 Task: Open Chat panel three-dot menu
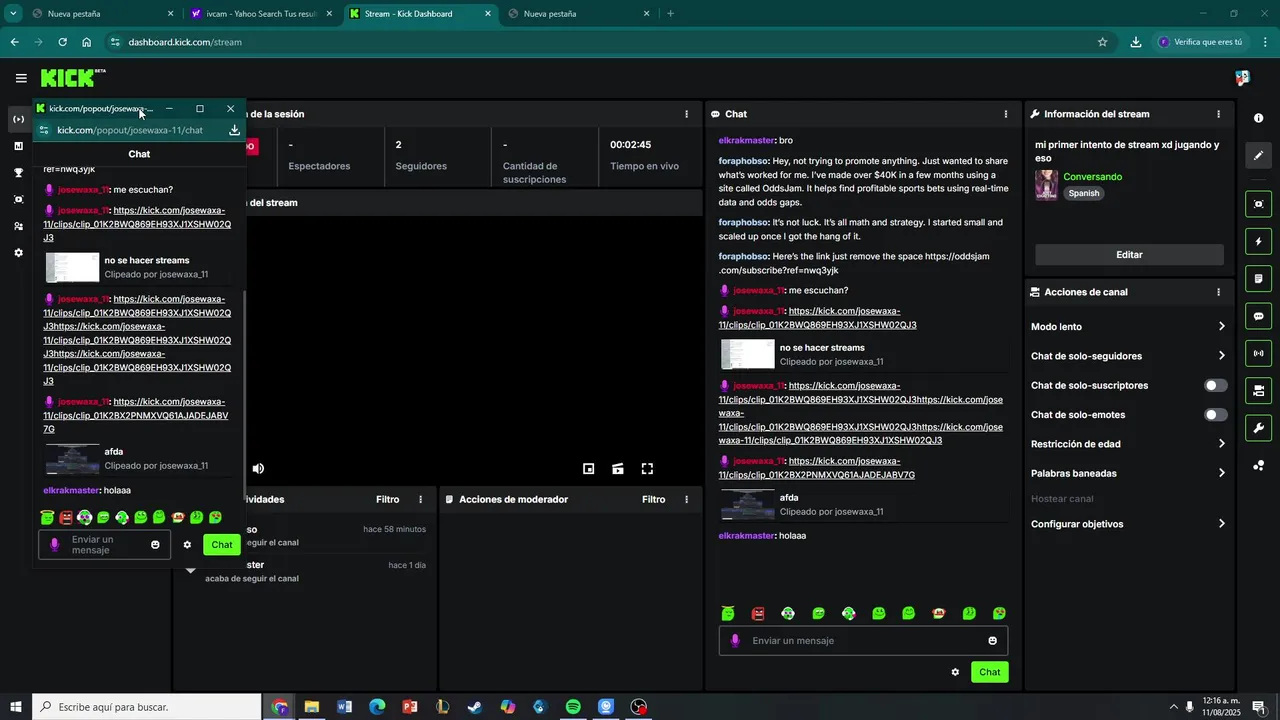1006,114
